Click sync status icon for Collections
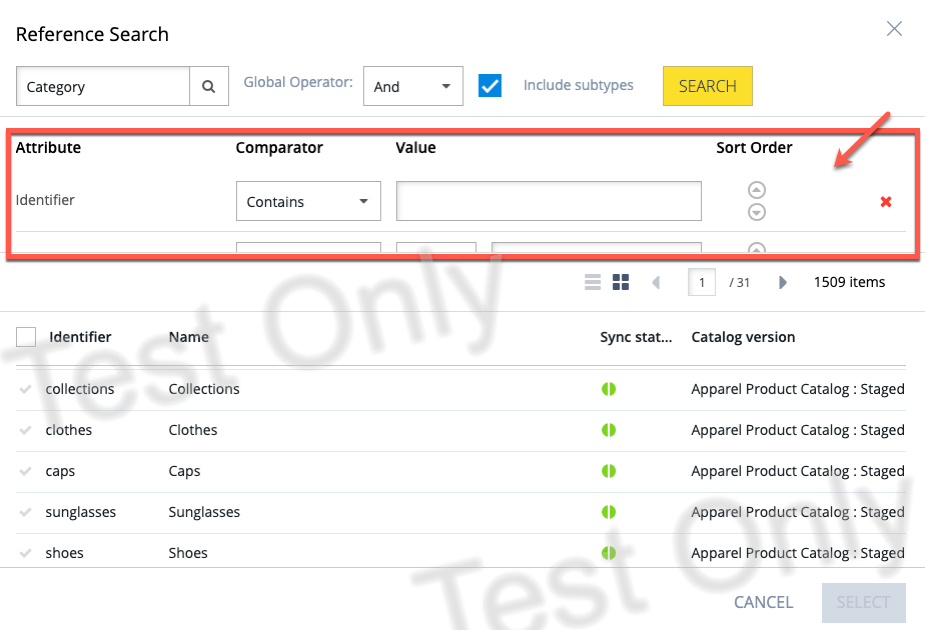The width and height of the screenshot is (925, 630). point(608,389)
